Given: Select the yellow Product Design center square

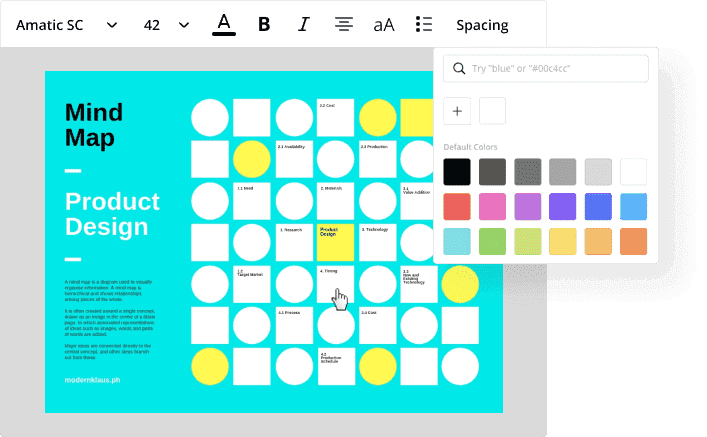Looking at the screenshot, I should [335, 242].
